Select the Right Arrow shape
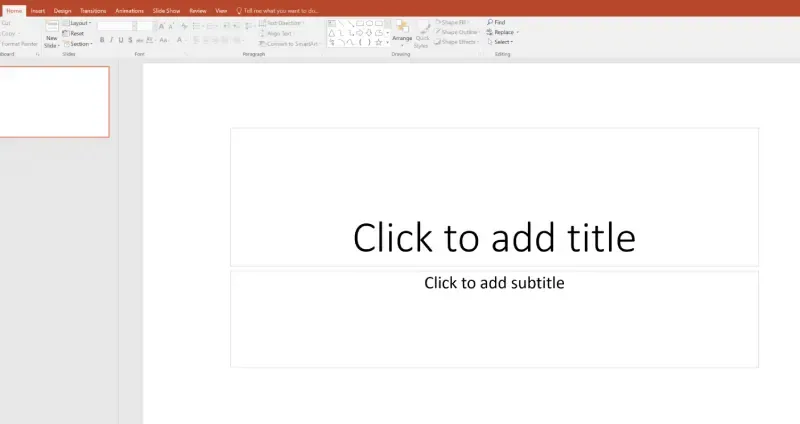The image size is (800, 424). (x=360, y=33)
